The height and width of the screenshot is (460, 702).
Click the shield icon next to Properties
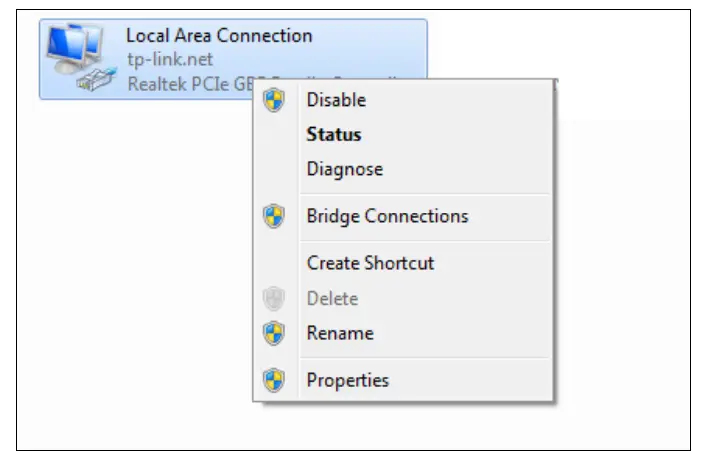pos(274,380)
